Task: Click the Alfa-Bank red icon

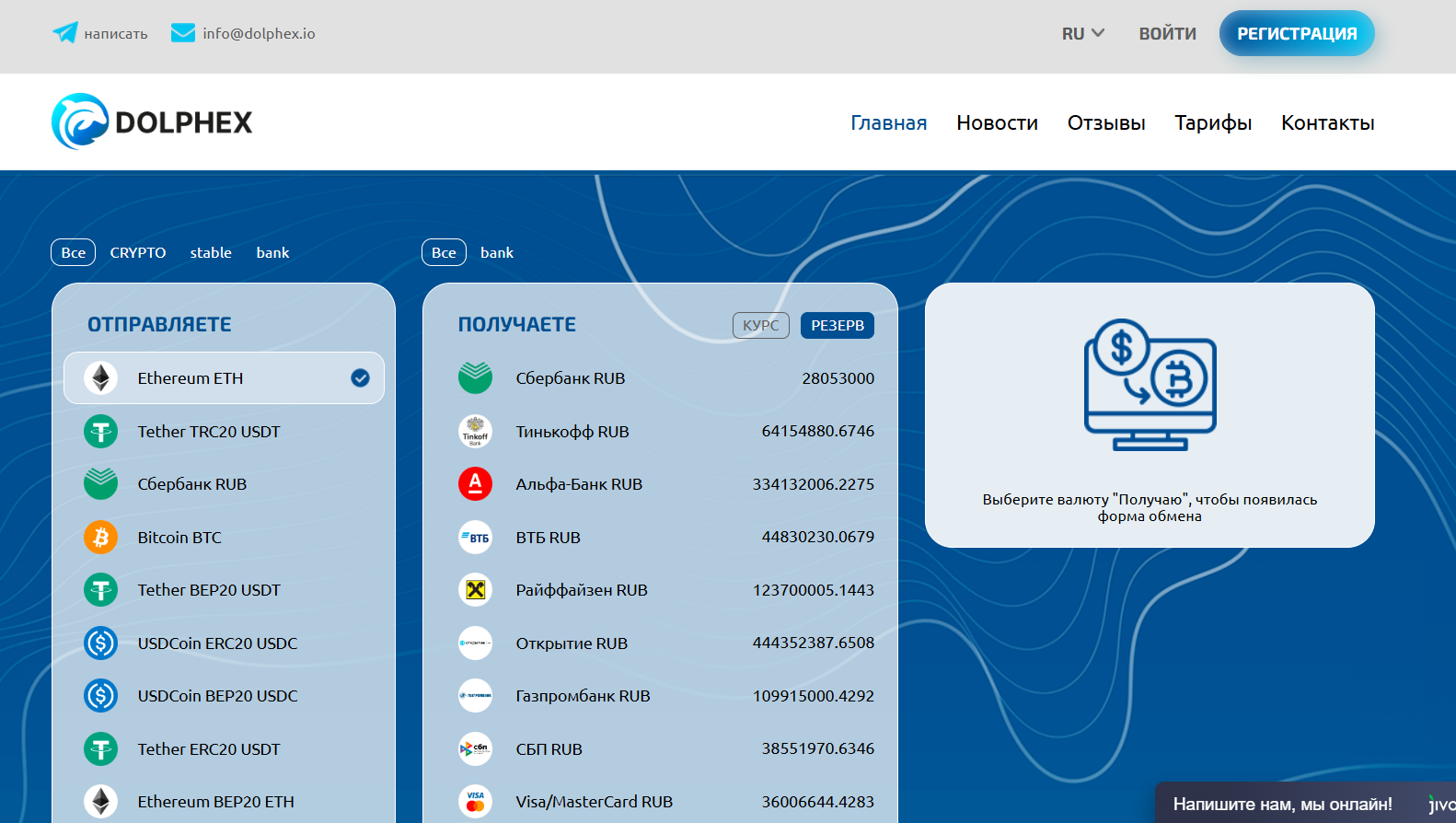Action: [x=475, y=484]
